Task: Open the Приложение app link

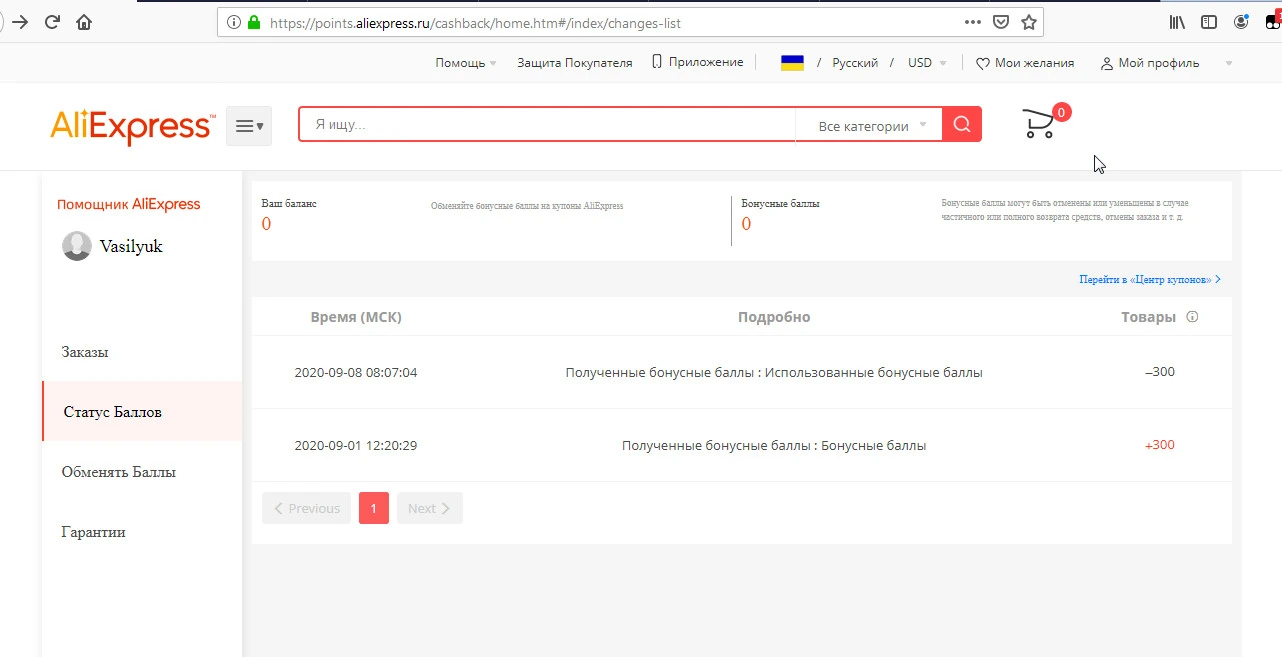Action: click(x=698, y=62)
